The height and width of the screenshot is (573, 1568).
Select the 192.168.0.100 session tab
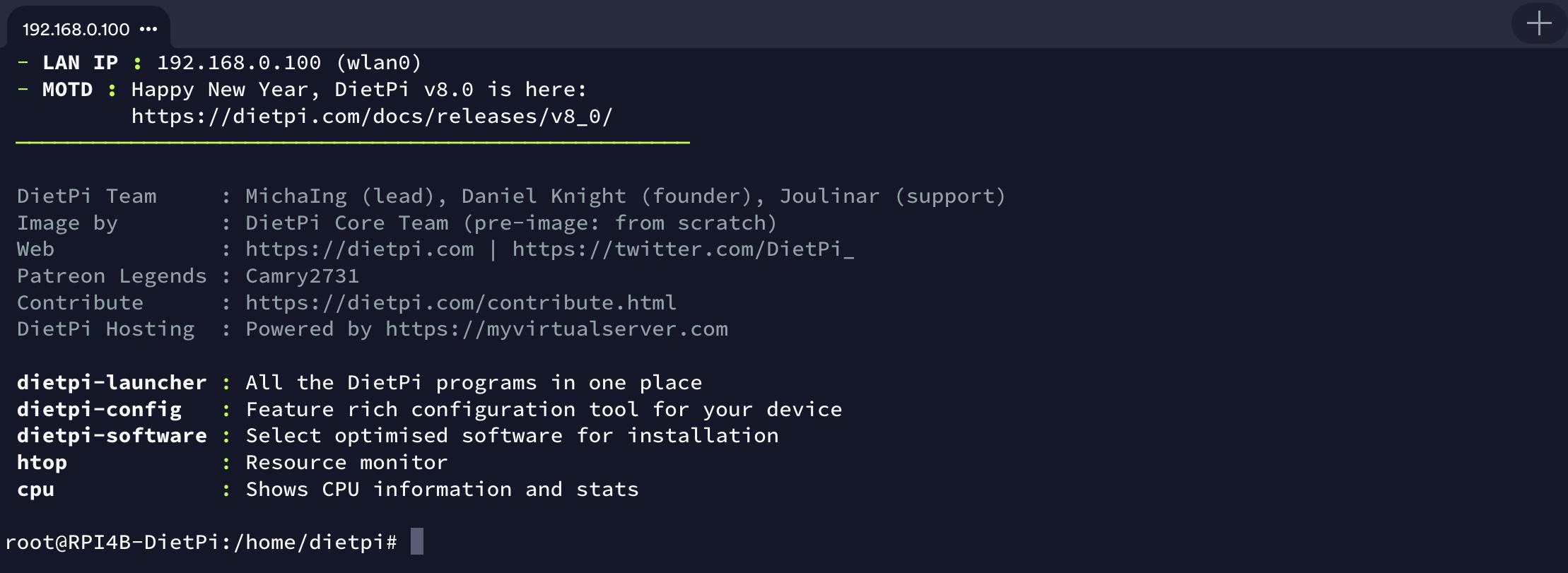point(76,29)
